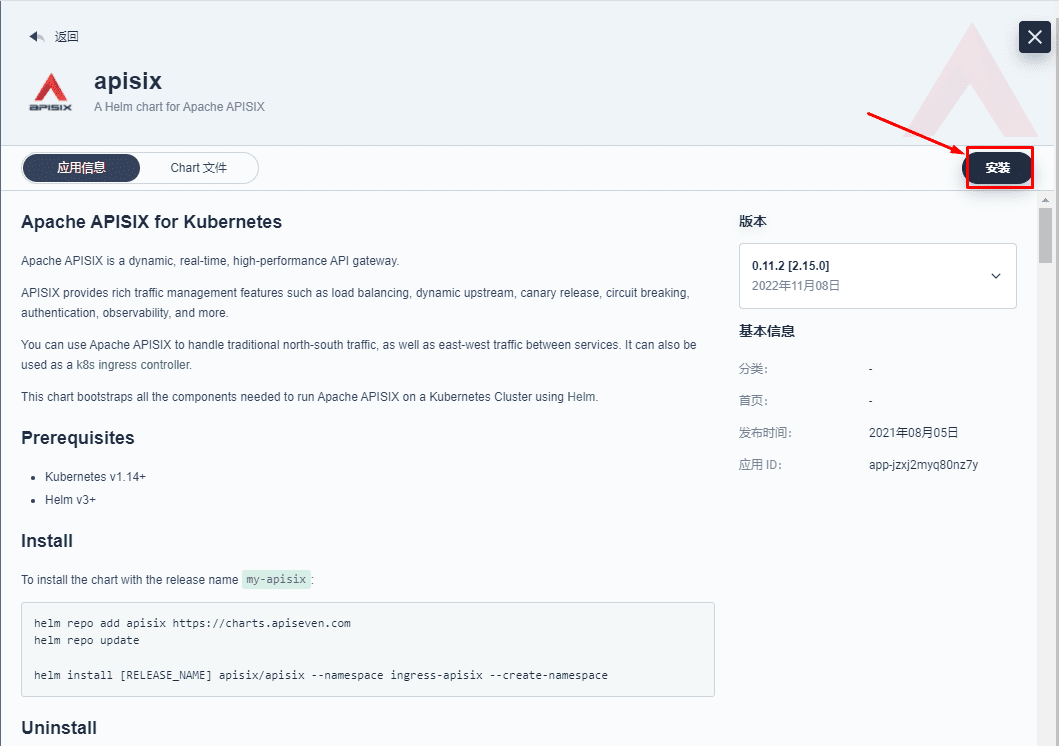1059x746 pixels.
Task: Click the 'helm install [RELEASE_NAME]' code line
Action: click(321, 675)
